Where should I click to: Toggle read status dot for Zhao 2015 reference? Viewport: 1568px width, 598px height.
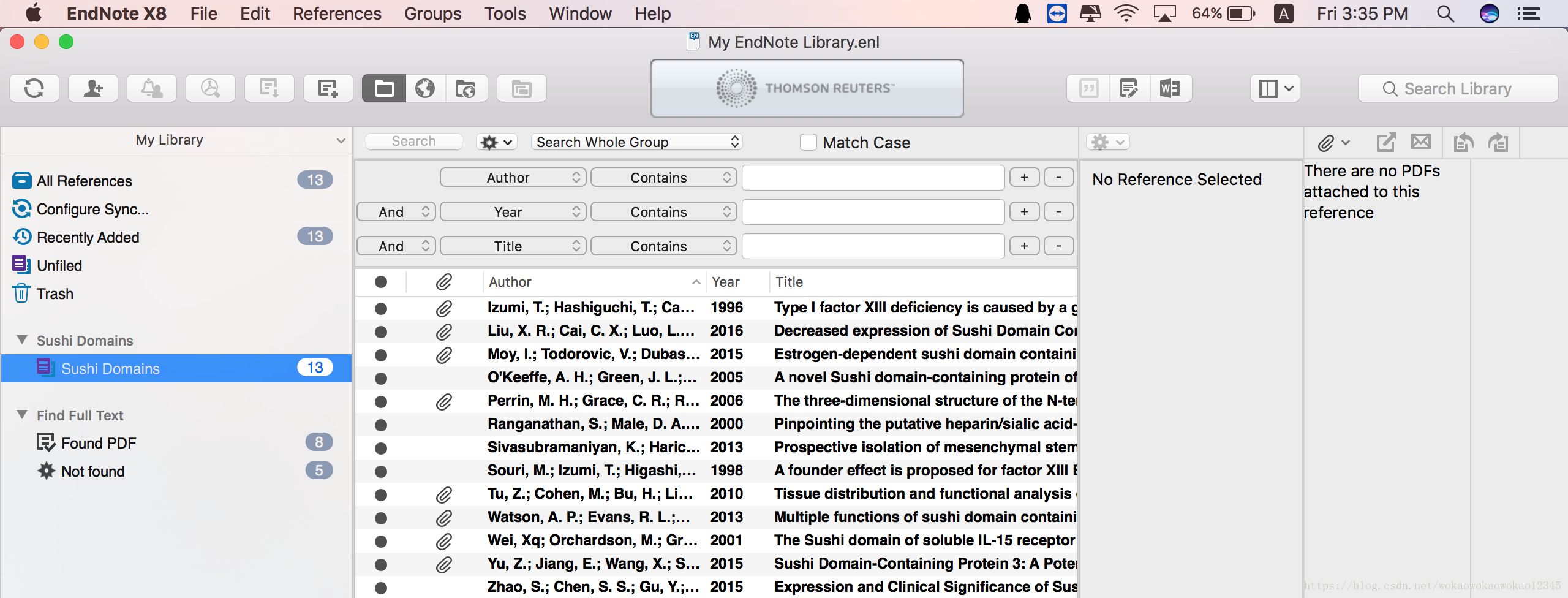click(381, 588)
